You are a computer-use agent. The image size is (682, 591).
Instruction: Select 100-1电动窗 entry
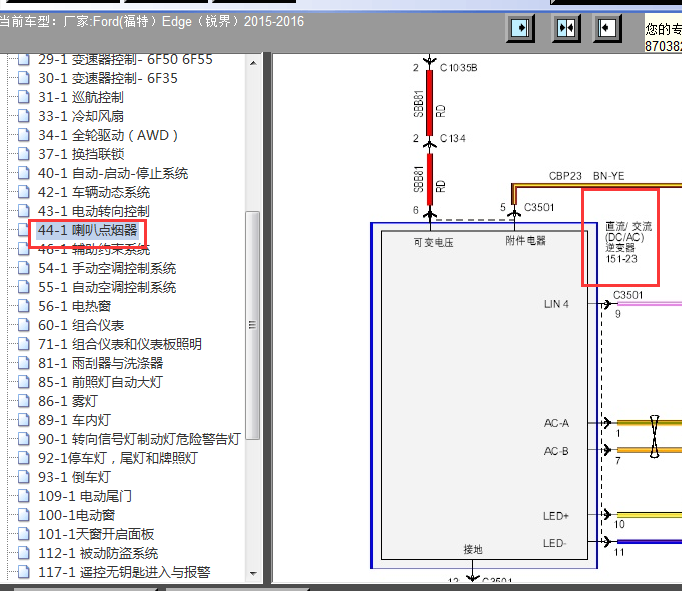[77, 515]
